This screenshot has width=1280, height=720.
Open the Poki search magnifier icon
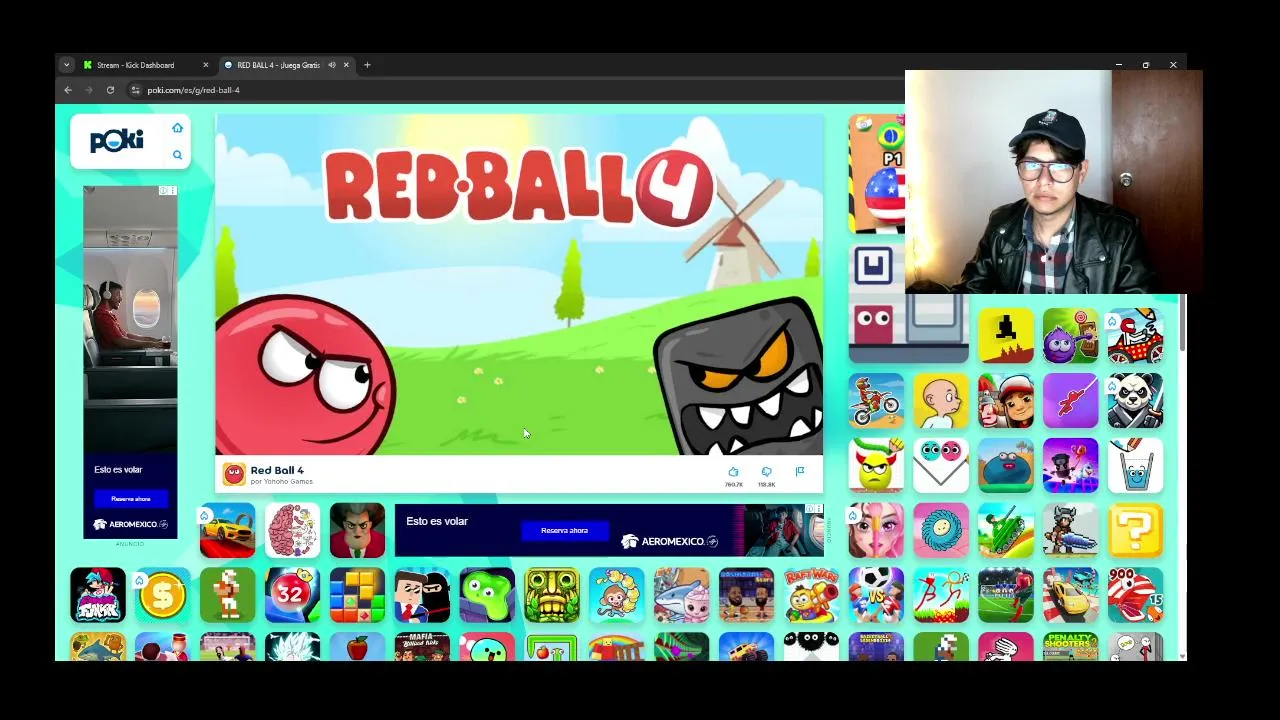(177, 155)
